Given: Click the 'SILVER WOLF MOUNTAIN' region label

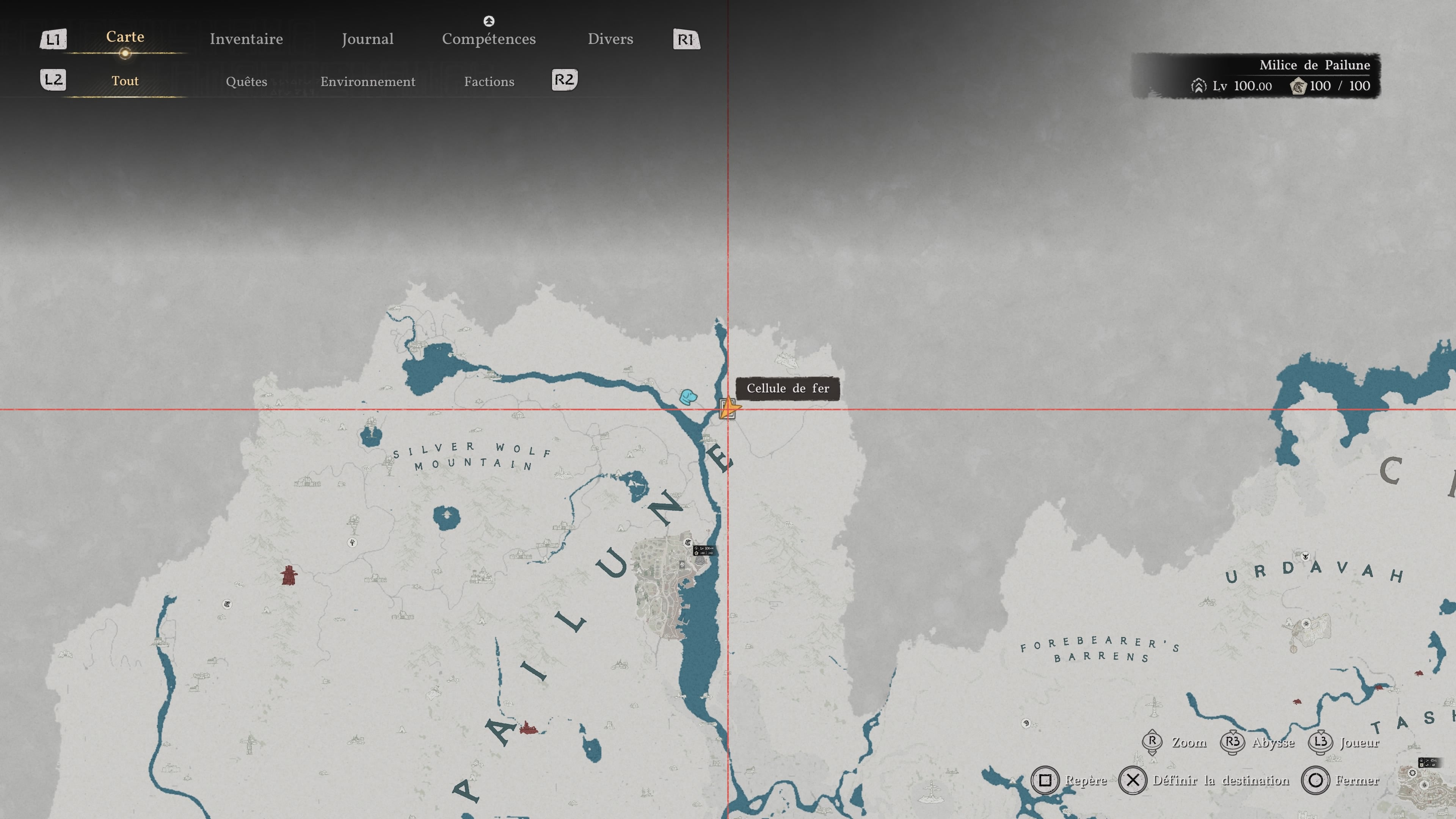Looking at the screenshot, I should (x=472, y=457).
